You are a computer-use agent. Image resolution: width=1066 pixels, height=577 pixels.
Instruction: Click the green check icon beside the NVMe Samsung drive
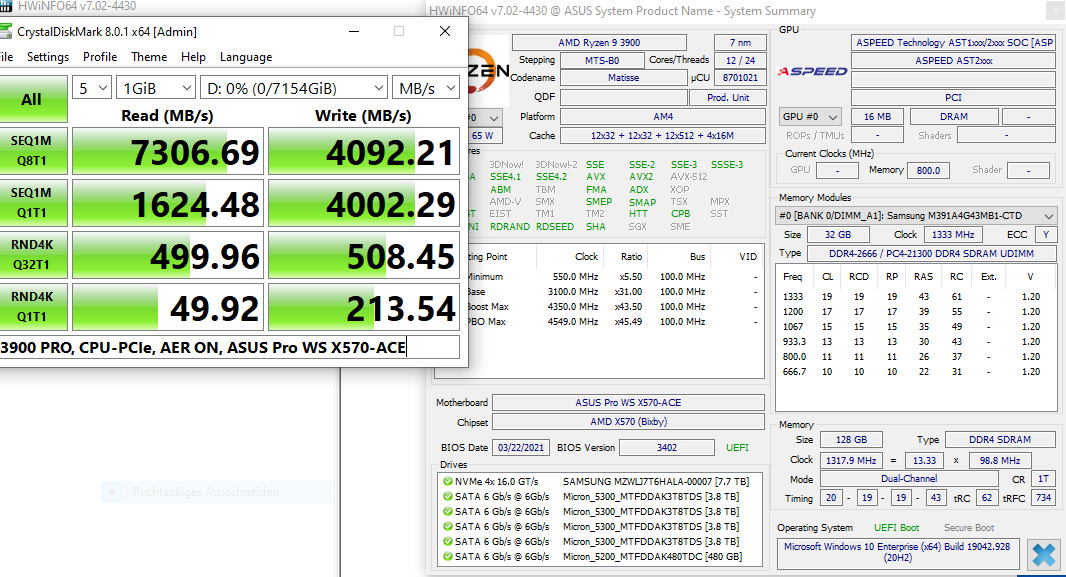pos(447,481)
